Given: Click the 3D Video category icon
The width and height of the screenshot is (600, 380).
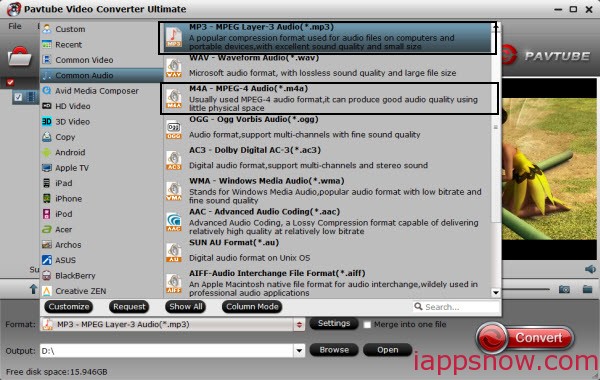Looking at the screenshot, I should pos(47,121).
